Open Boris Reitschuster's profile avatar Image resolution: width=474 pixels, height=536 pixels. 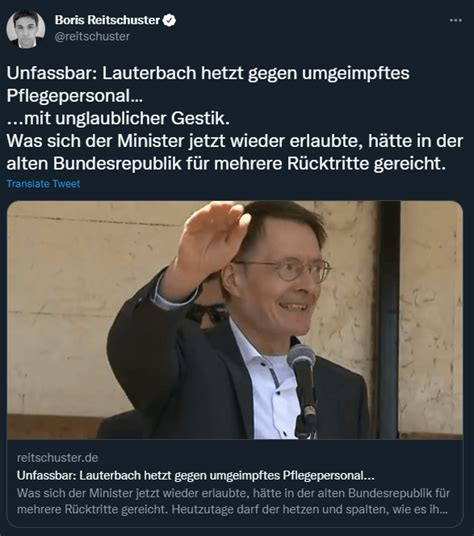(x=26, y=29)
